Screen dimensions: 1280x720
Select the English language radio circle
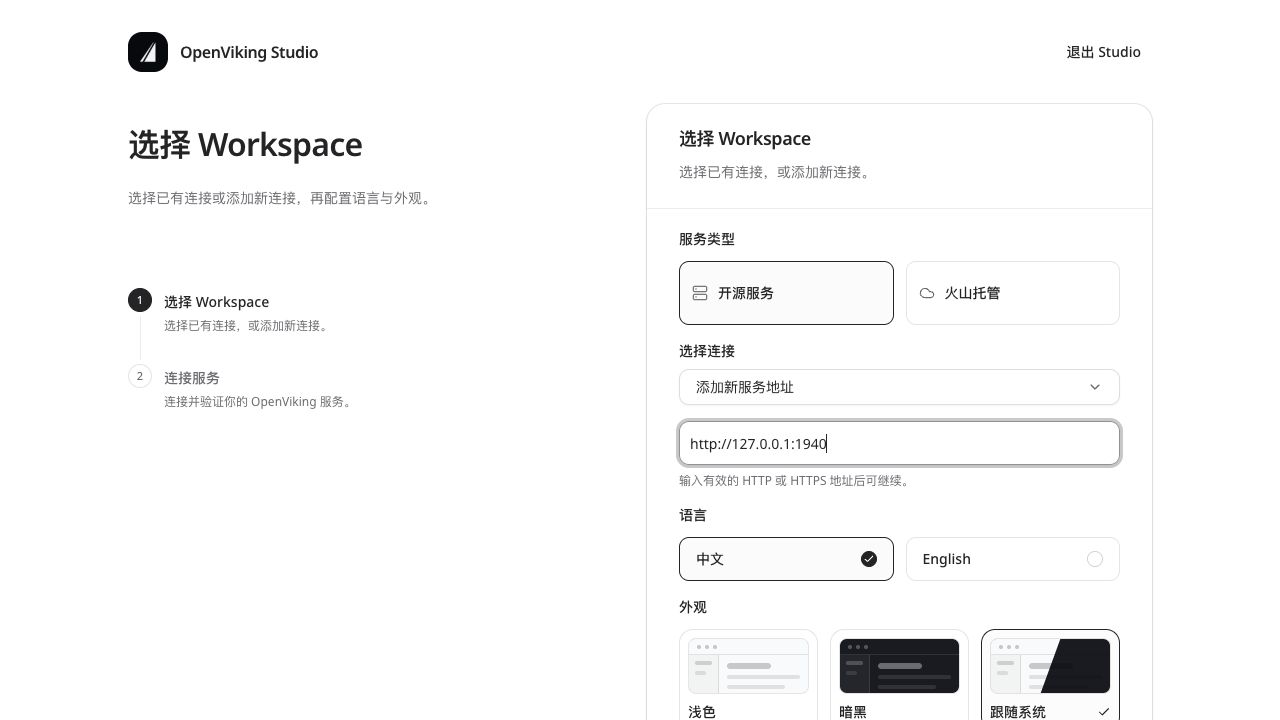pos(1095,559)
